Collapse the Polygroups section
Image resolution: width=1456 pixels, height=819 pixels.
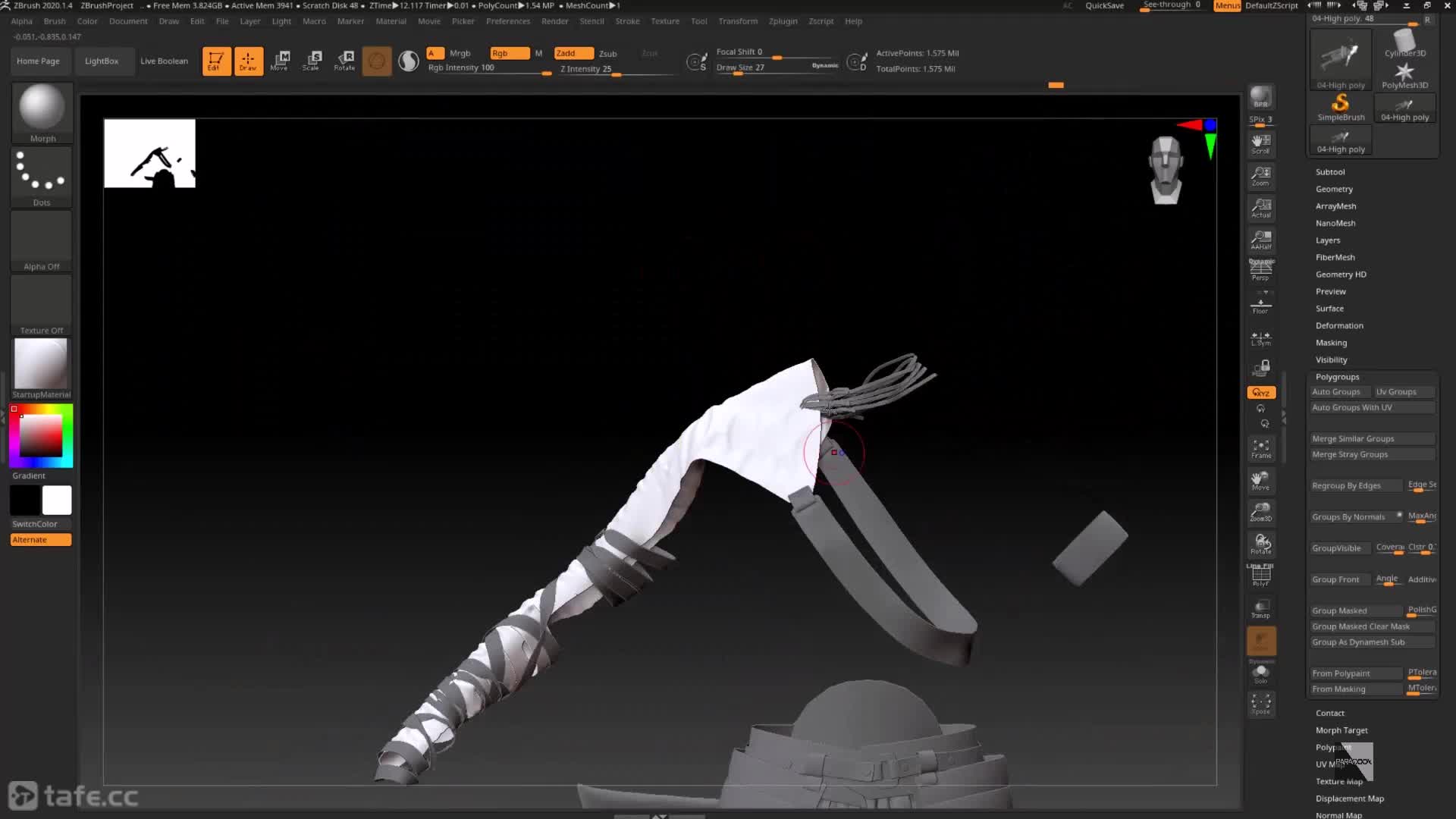tap(1337, 377)
